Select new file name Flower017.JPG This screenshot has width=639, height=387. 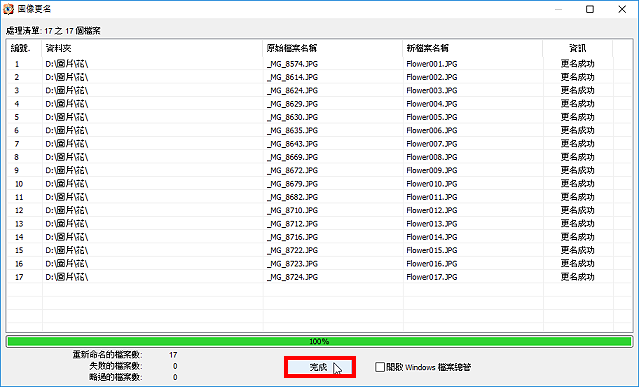pos(432,277)
